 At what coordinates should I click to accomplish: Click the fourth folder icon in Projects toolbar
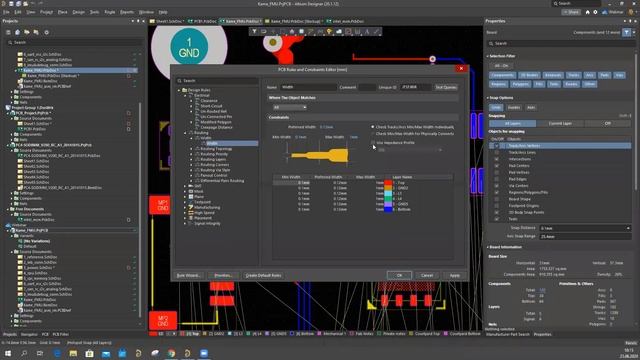pos(36,32)
